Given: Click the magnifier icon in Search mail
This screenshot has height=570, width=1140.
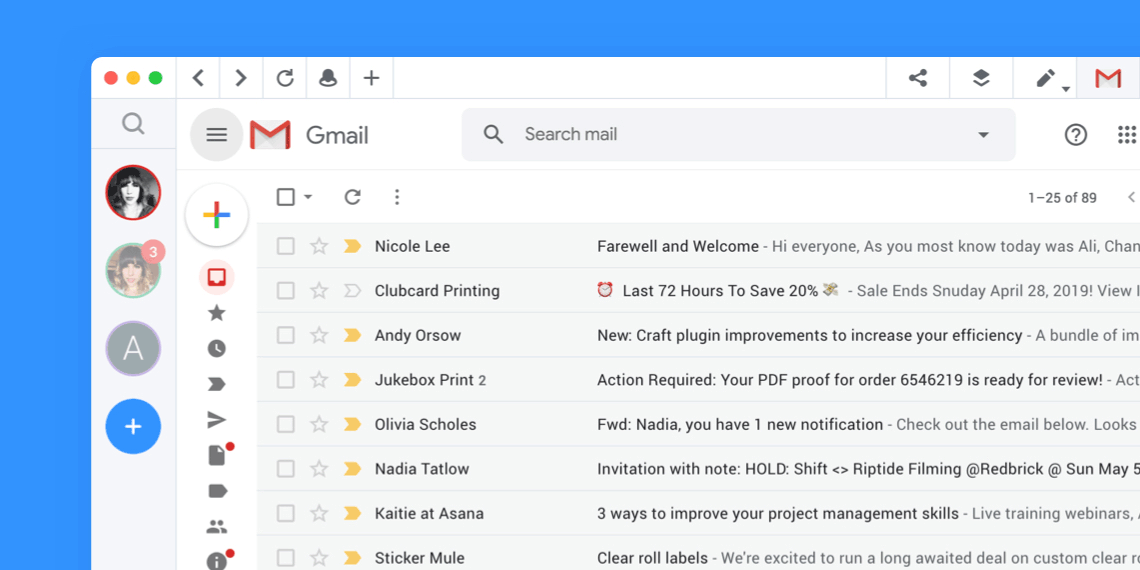Looking at the screenshot, I should (x=494, y=135).
